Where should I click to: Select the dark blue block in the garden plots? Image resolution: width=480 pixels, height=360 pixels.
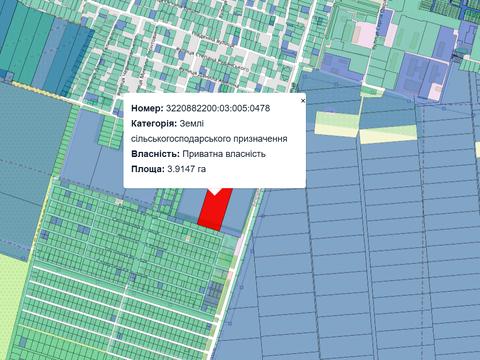click(212, 294)
